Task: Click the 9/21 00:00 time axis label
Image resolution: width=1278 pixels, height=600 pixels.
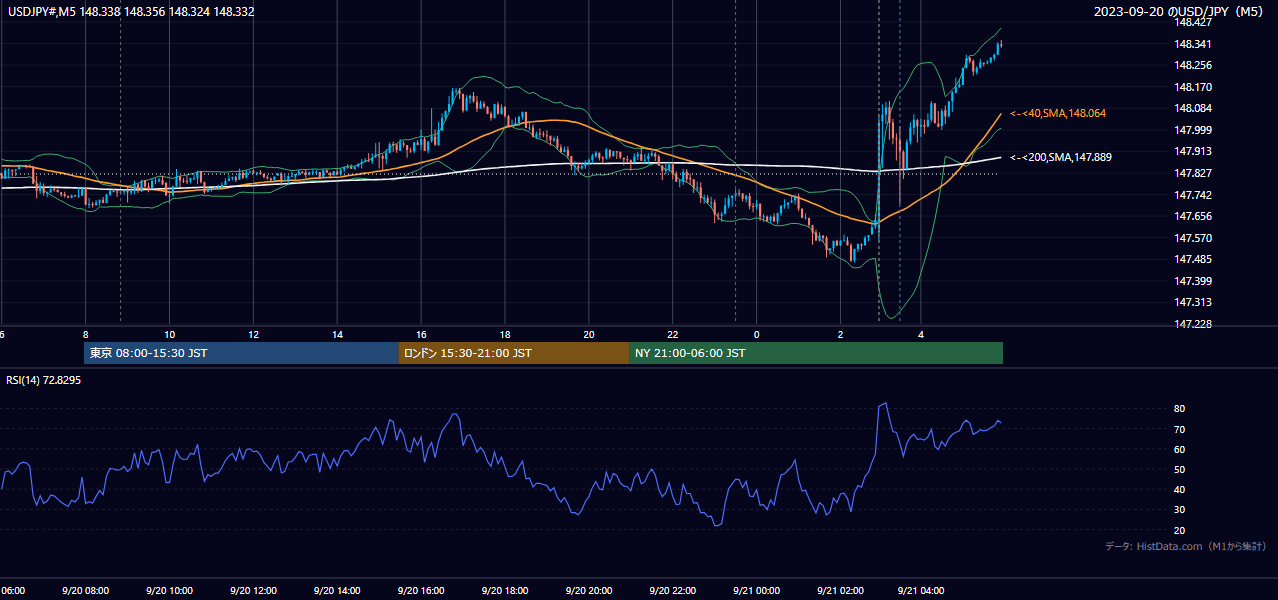Action: click(755, 590)
